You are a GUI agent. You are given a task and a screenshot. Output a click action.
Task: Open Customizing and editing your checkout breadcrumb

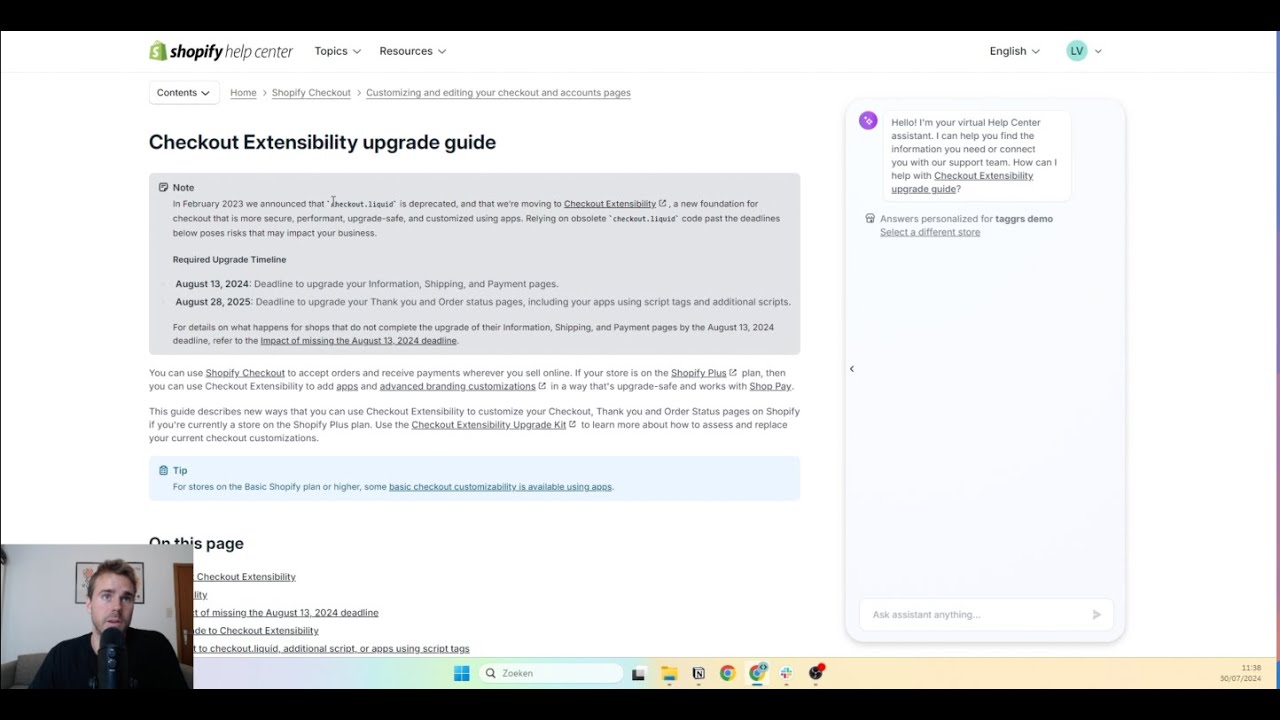(x=498, y=92)
